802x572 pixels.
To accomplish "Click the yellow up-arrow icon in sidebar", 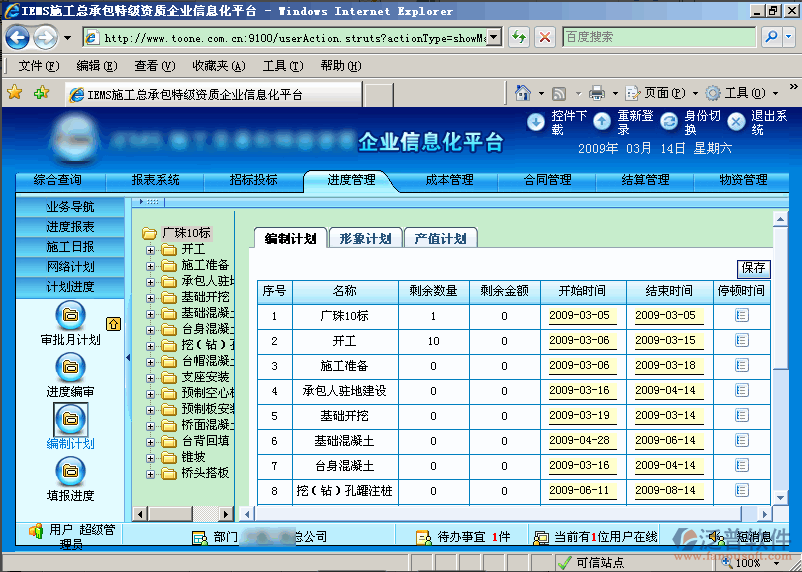I will (113, 324).
